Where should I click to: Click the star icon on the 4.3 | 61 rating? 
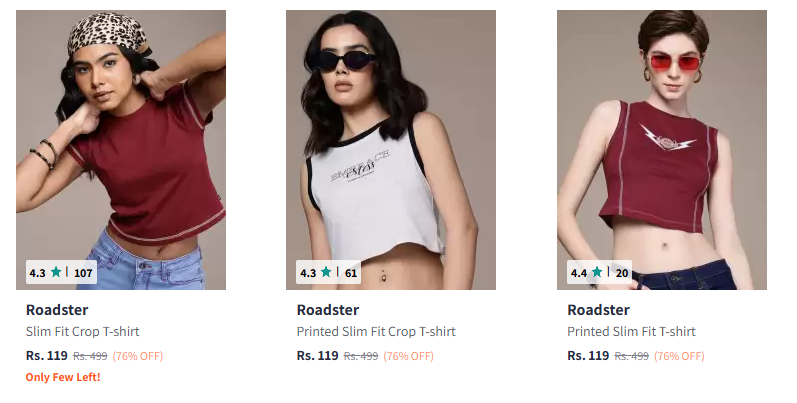pos(326,272)
